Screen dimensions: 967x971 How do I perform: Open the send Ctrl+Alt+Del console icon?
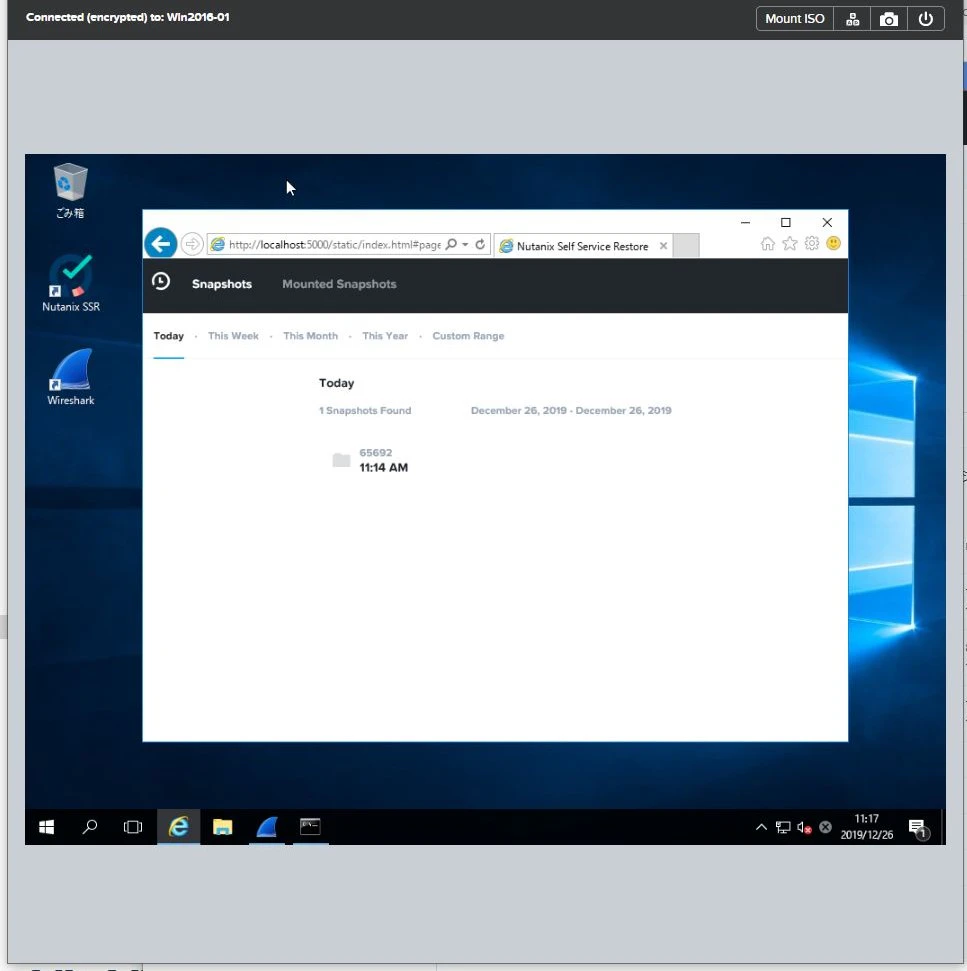click(852, 19)
